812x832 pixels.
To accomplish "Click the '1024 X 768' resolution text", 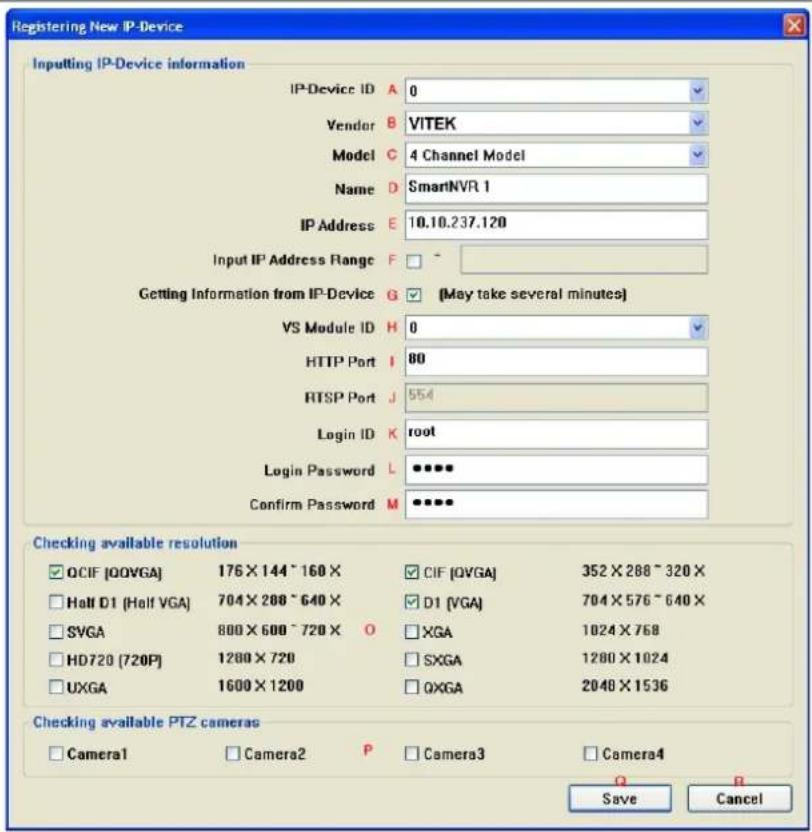I will point(620,630).
